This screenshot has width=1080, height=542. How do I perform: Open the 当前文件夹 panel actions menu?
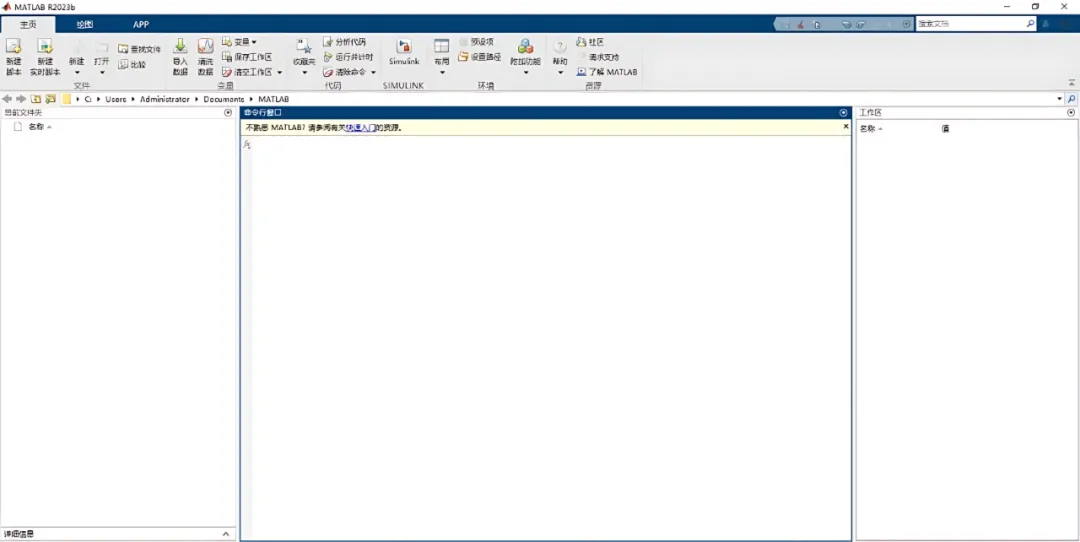(x=229, y=112)
